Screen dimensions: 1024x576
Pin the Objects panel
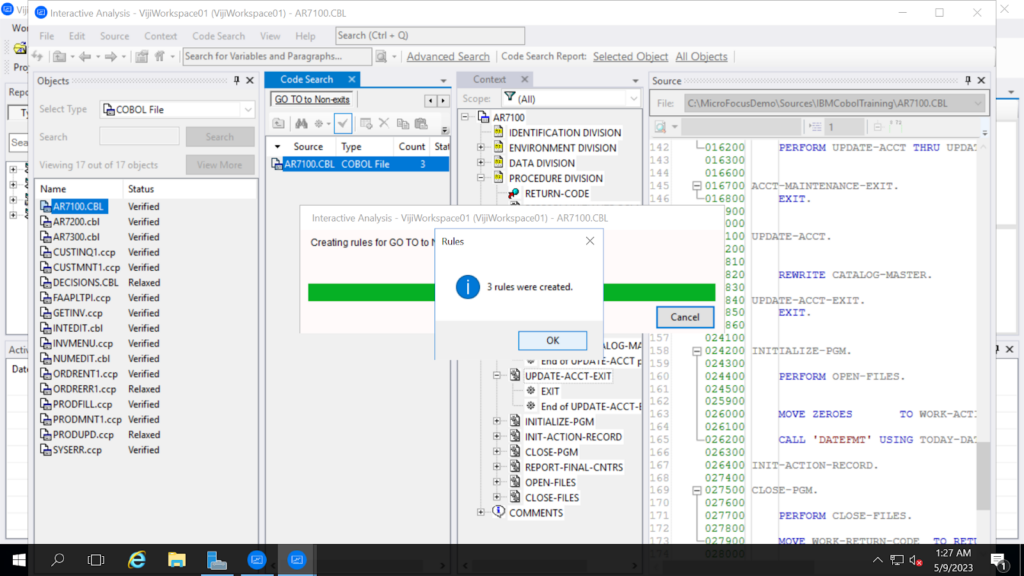click(x=236, y=80)
